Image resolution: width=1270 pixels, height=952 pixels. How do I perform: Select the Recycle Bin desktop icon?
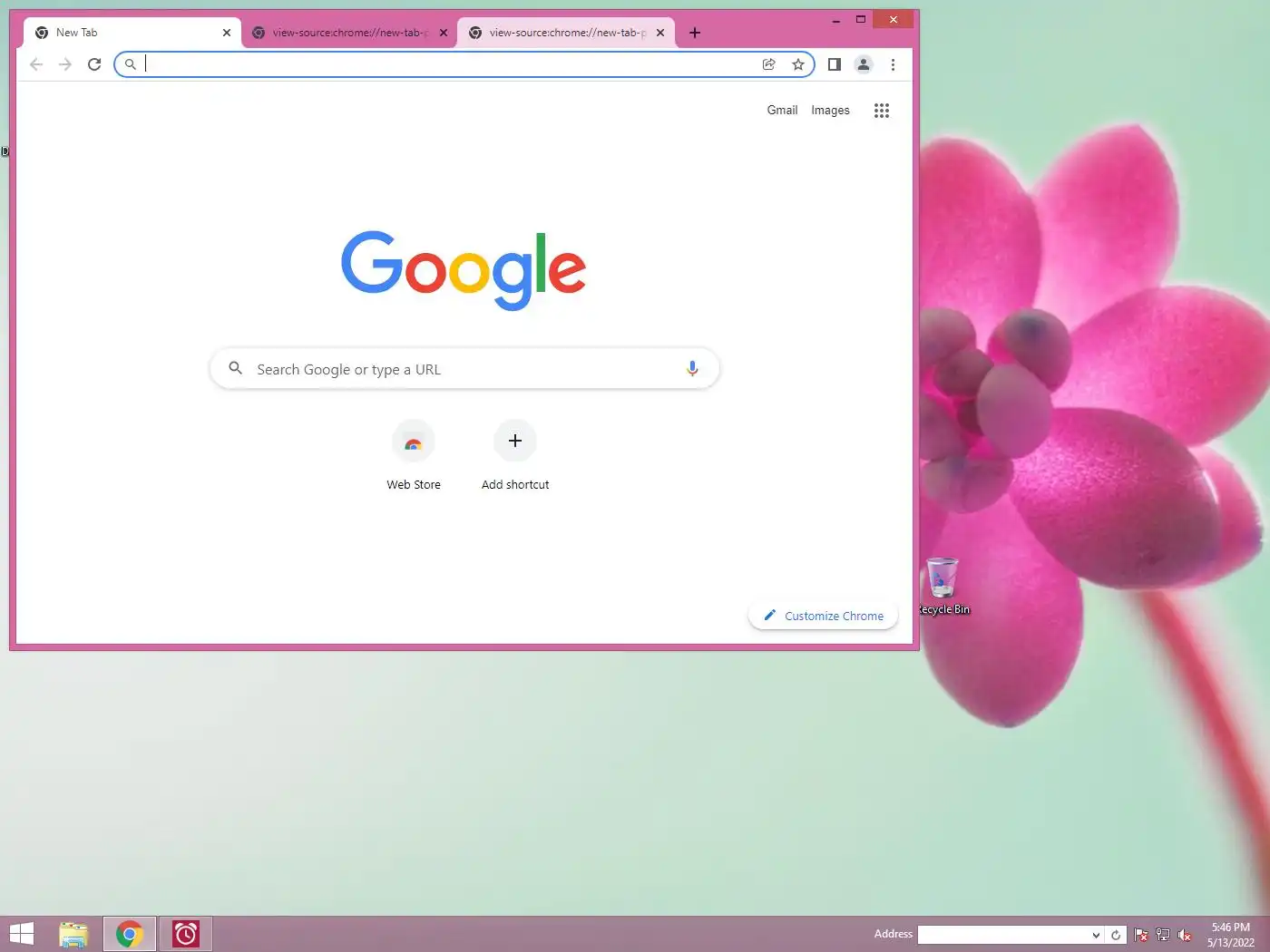coord(943,586)
